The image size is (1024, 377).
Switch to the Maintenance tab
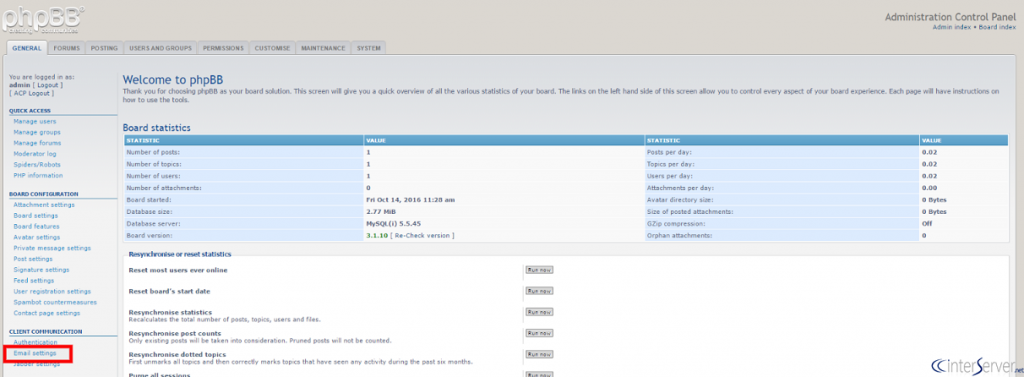[323, 48]
